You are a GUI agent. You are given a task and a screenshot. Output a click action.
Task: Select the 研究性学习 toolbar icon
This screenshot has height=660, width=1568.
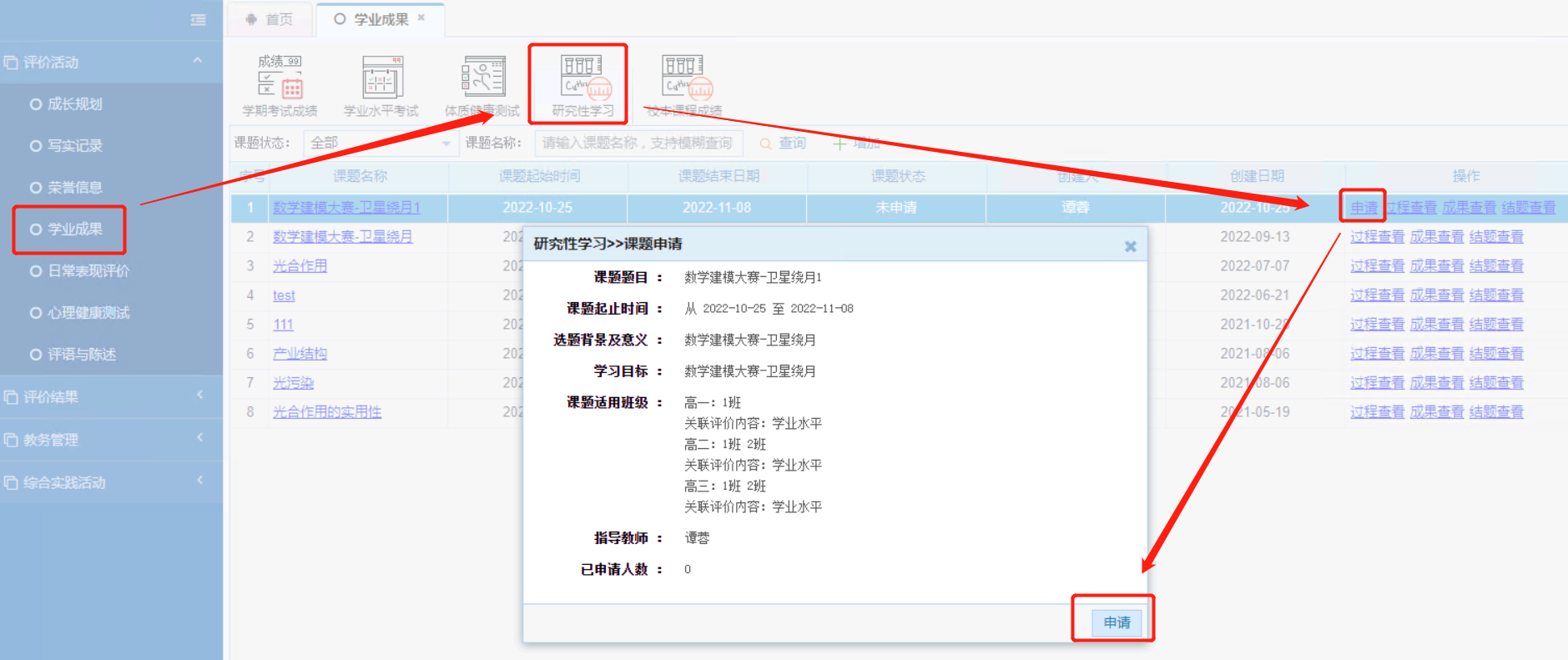click(x=582, y=86)
